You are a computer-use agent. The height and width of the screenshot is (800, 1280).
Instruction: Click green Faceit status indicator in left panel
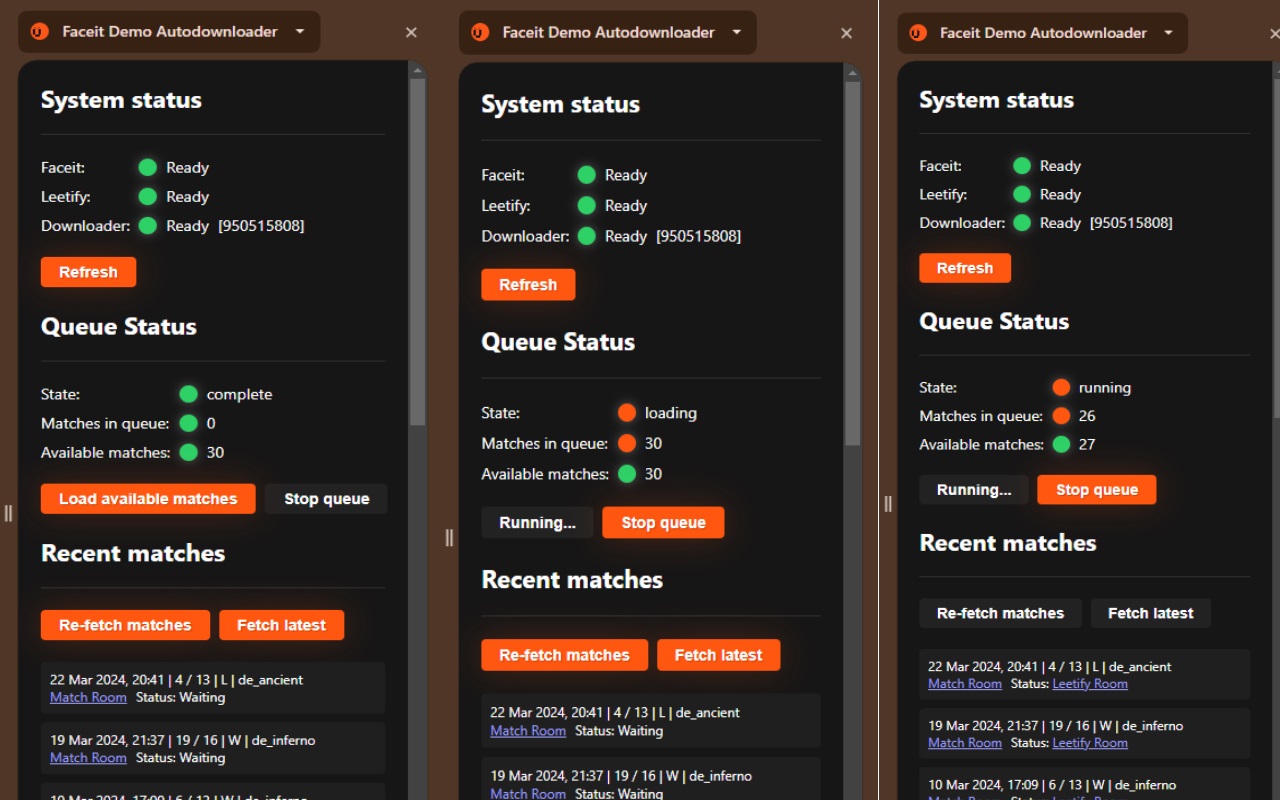click(148, 168)
